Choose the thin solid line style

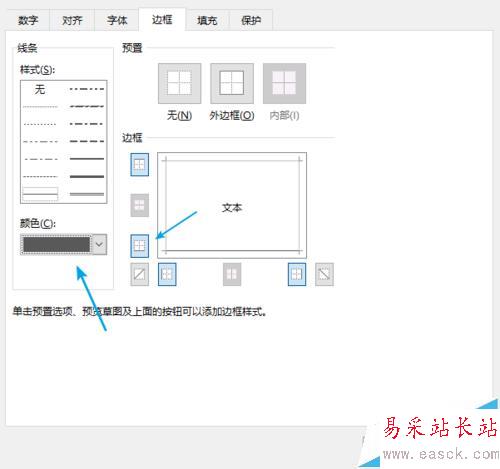pyautogui.click(x=40, y=193)
